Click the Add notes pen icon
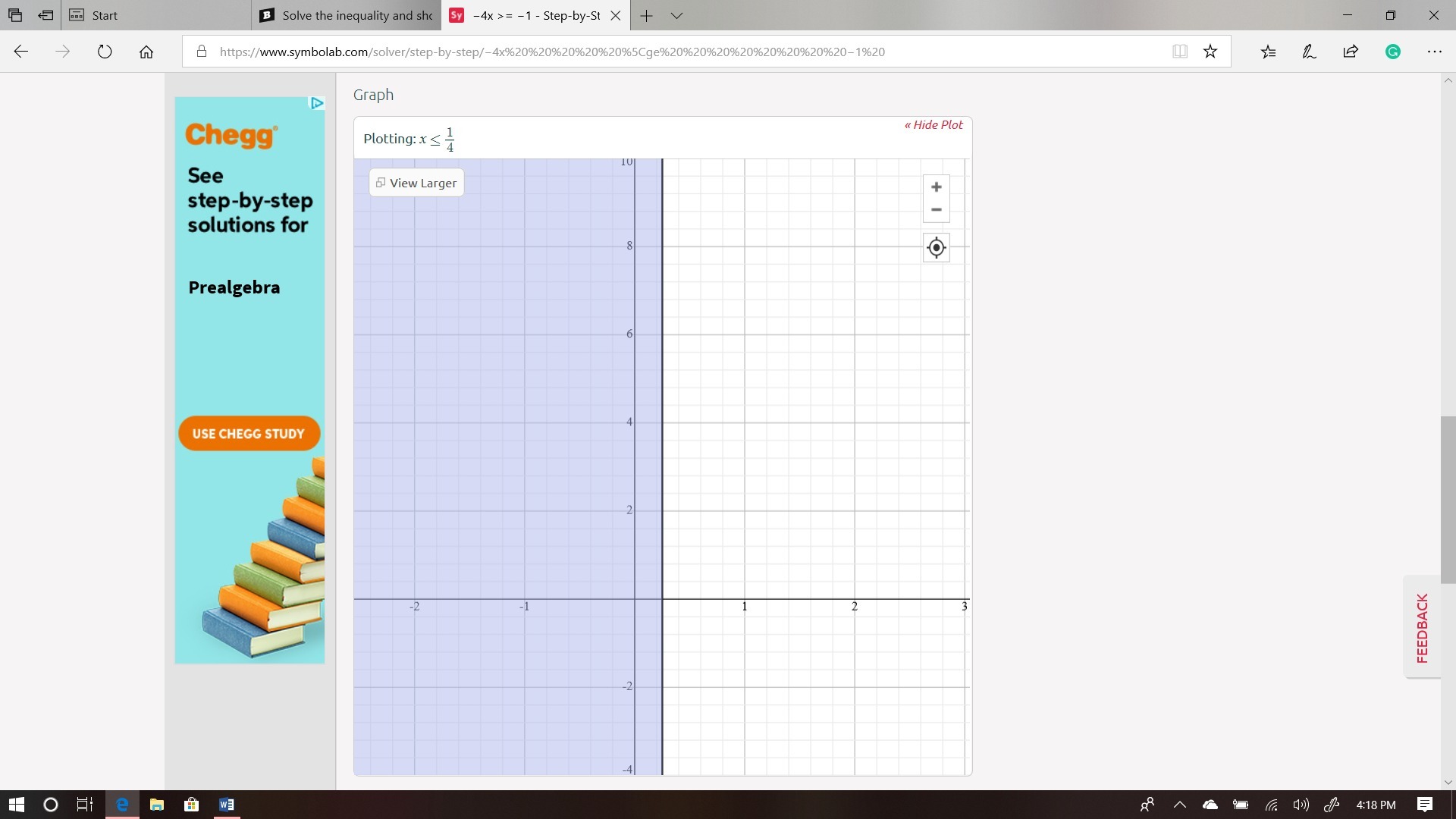The image size is (1456, 819). pos(1309,52)
